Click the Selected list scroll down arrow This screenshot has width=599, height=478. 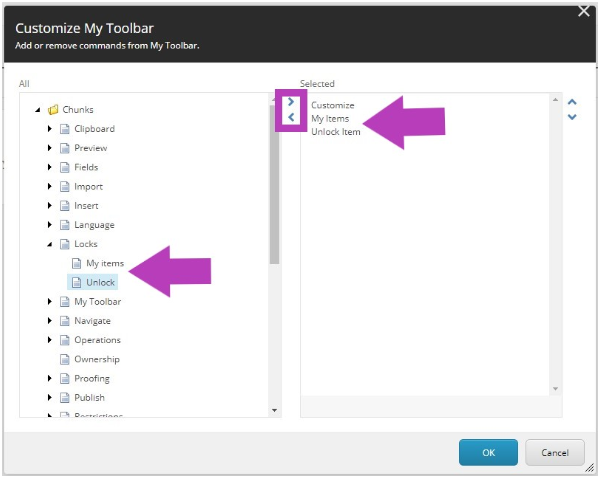[555, 389]
